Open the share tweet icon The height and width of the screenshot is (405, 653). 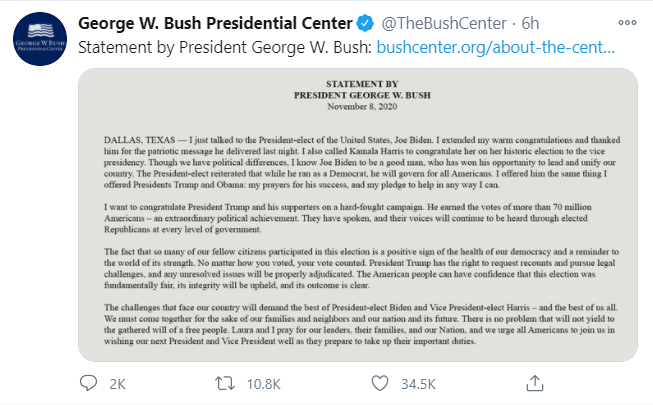pos(535,382)
